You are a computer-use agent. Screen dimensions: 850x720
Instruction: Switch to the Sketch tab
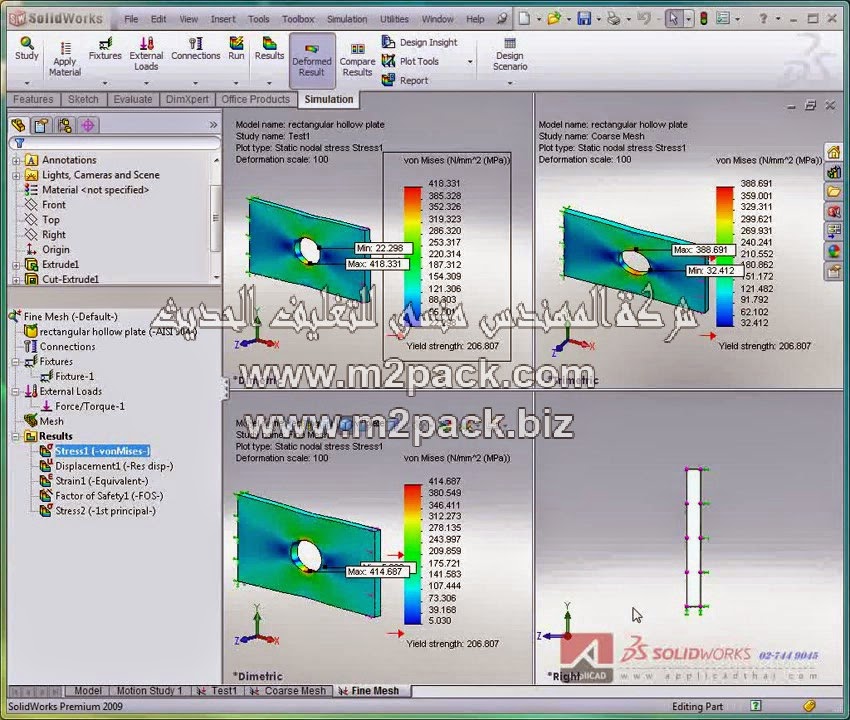point(83,99)
